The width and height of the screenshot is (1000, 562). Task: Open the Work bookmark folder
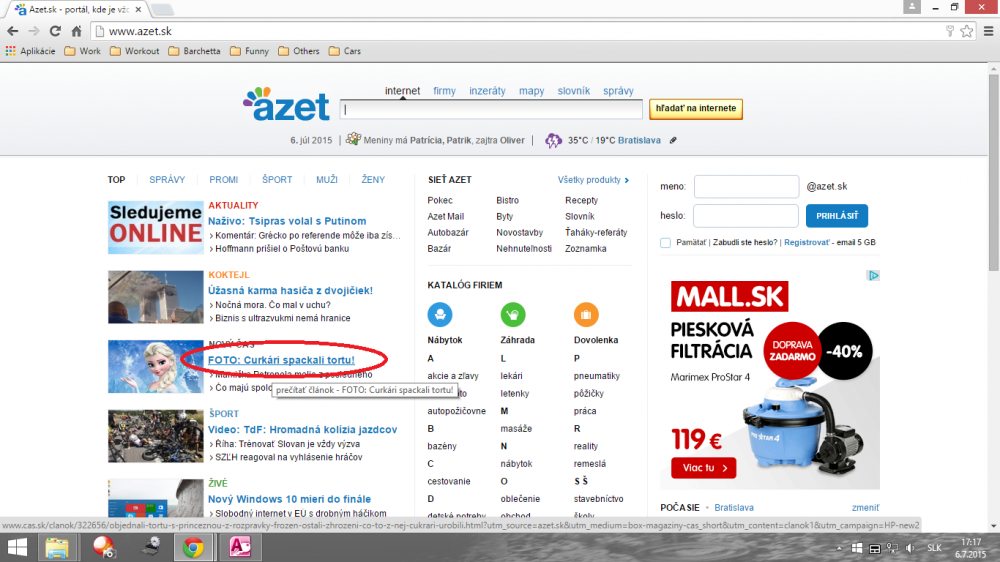click(x=83, y=51)
